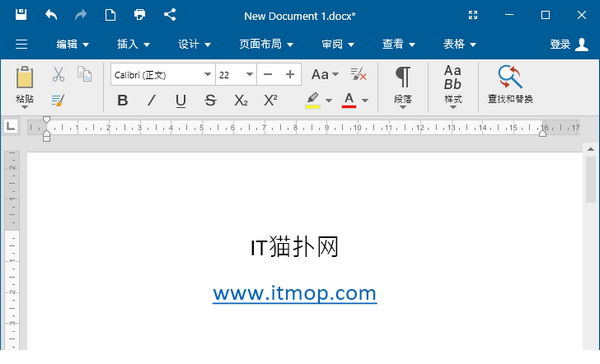Click the 登录 login button
This screenshot has width=600, height=364.
point(560,44)
